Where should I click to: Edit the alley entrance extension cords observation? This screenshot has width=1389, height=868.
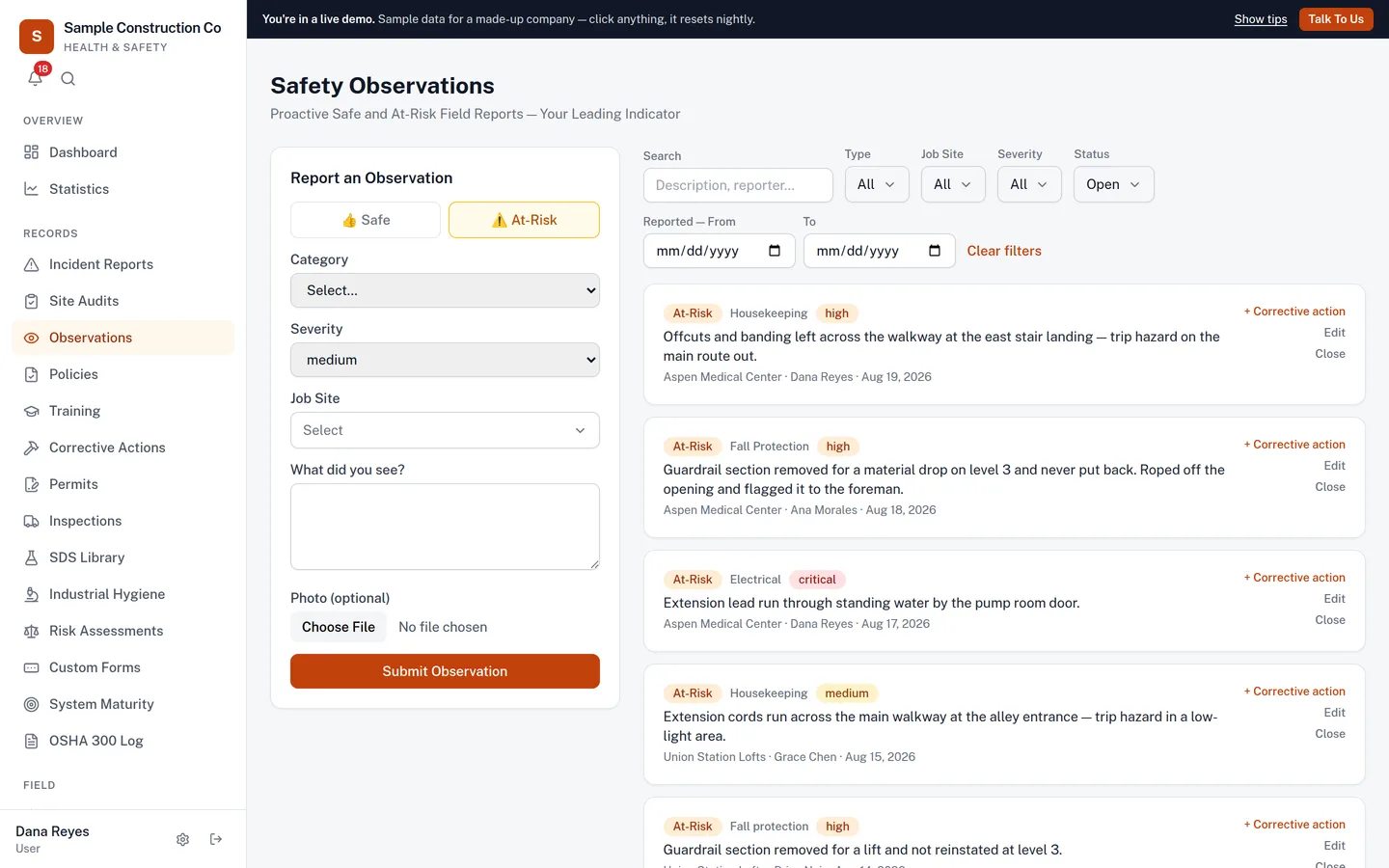coord(1335,713)
